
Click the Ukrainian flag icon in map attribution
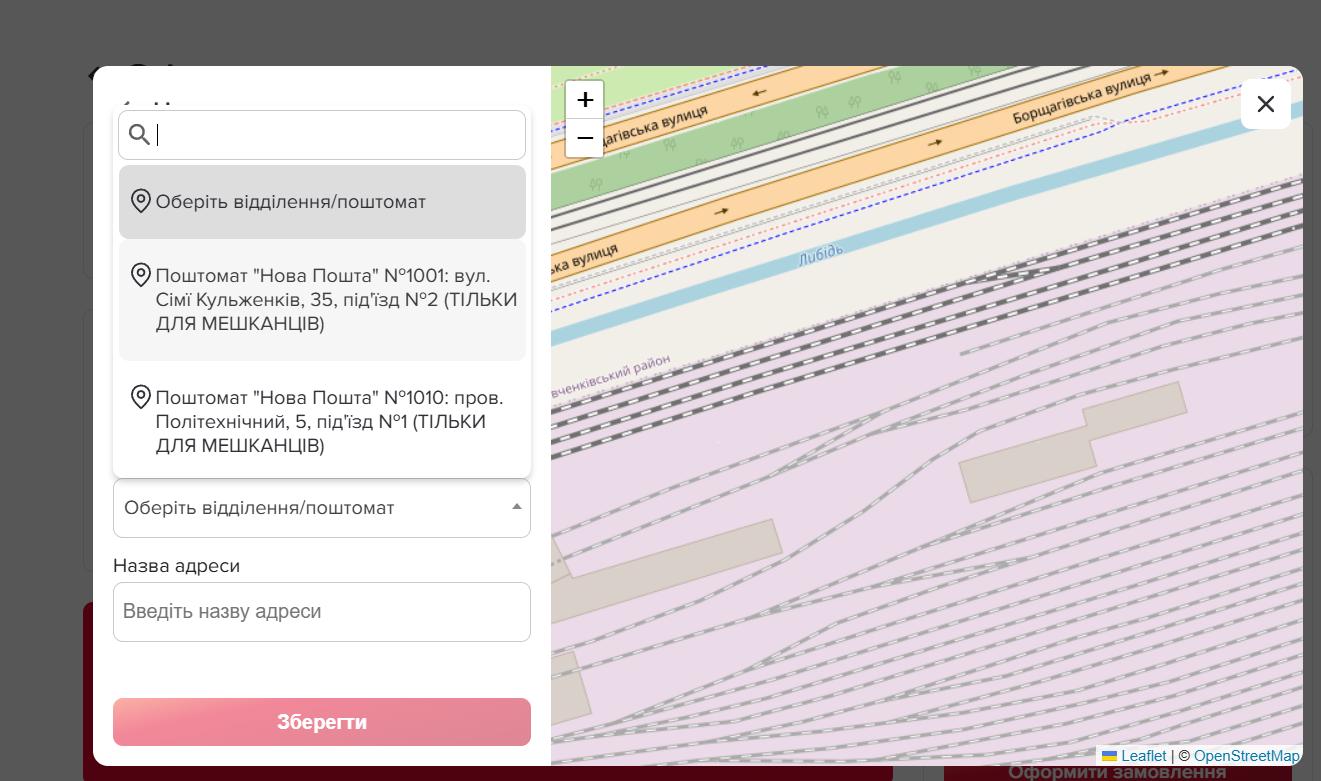pos(1109,756)
